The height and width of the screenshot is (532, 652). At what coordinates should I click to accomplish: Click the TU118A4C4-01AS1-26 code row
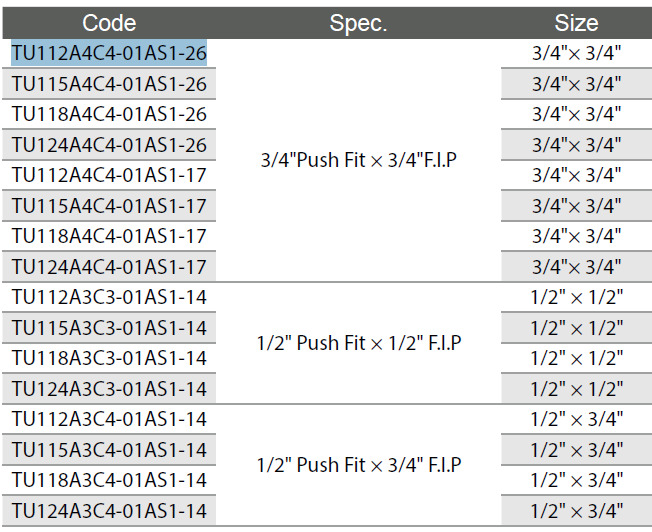(x=109, y=114)
